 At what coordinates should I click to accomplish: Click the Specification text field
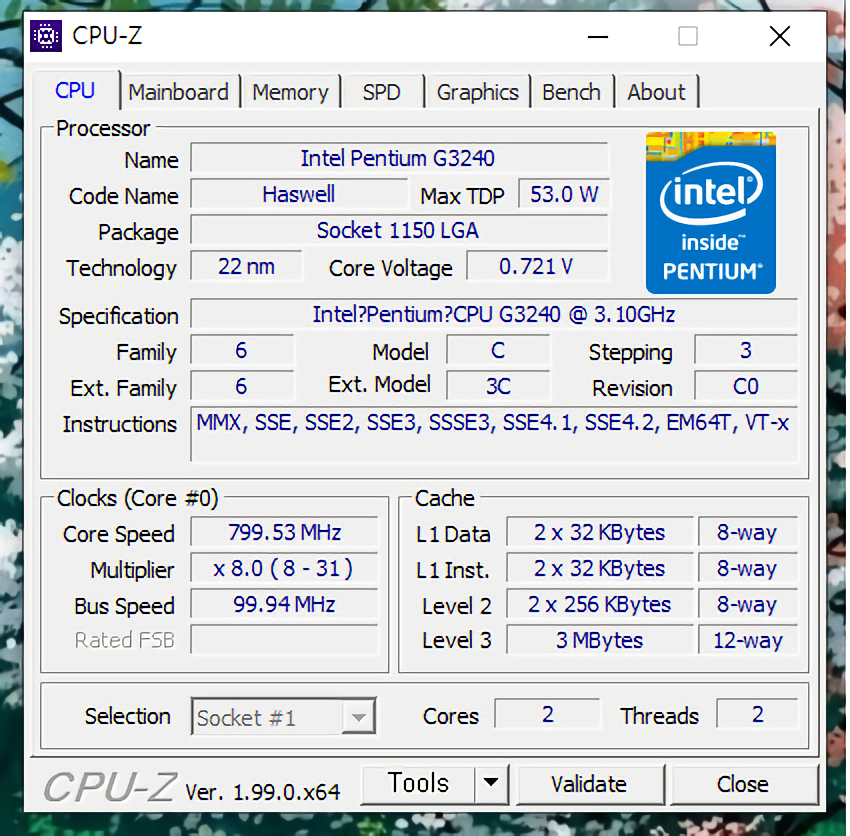[x=494, y=314]
